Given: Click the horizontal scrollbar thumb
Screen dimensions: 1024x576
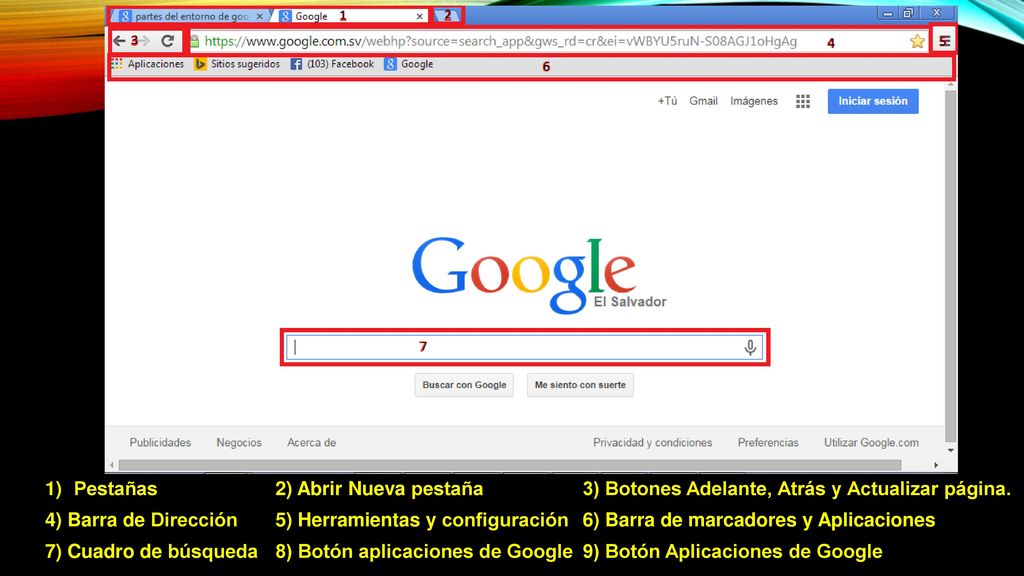Looking at the screenshot, I should 510,465.
